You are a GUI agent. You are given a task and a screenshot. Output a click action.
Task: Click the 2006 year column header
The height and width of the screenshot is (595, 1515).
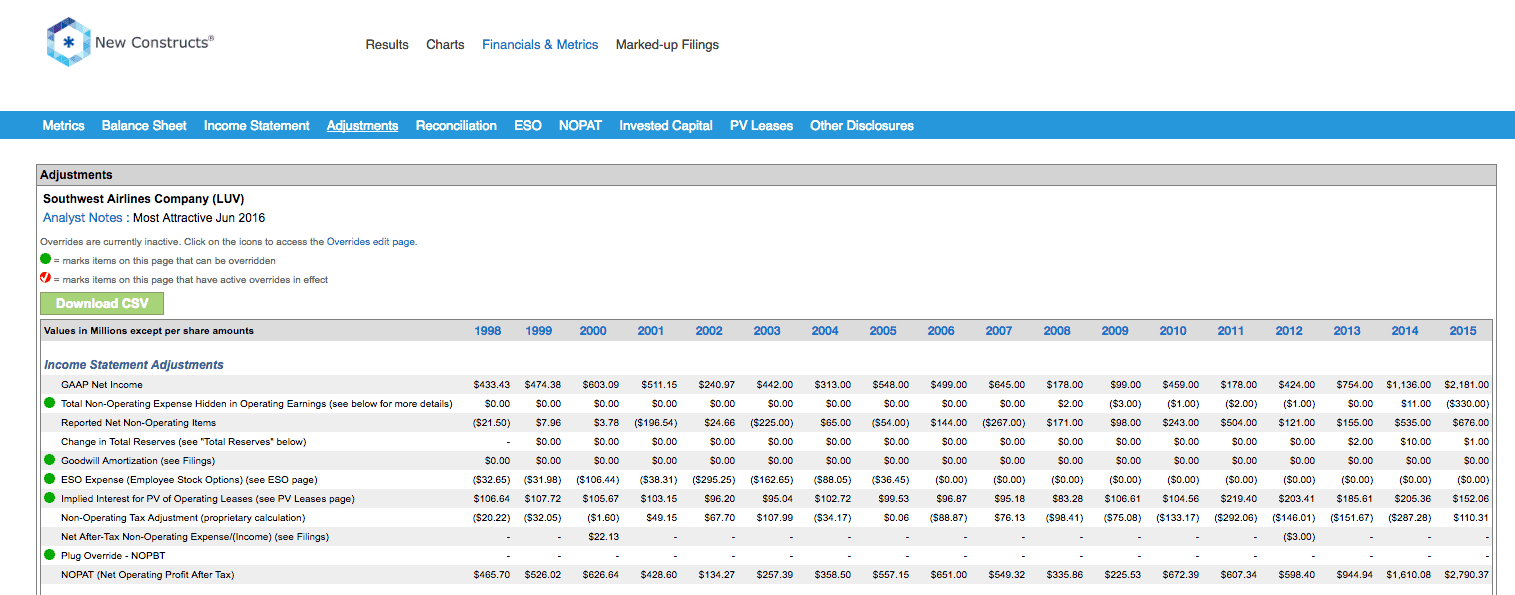point(941,330)
